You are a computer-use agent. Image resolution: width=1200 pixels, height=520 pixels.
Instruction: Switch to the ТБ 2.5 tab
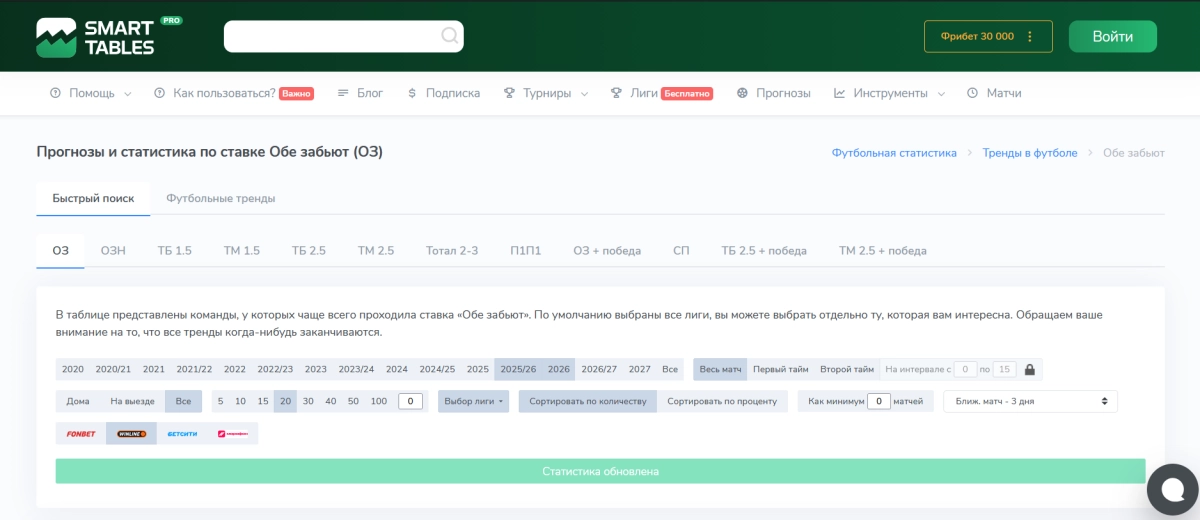coord(309,250)
